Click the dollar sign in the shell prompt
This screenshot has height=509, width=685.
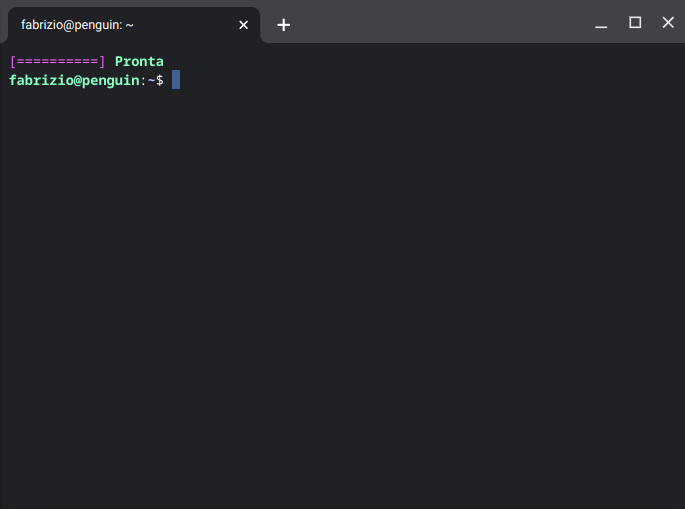point(159,80)
